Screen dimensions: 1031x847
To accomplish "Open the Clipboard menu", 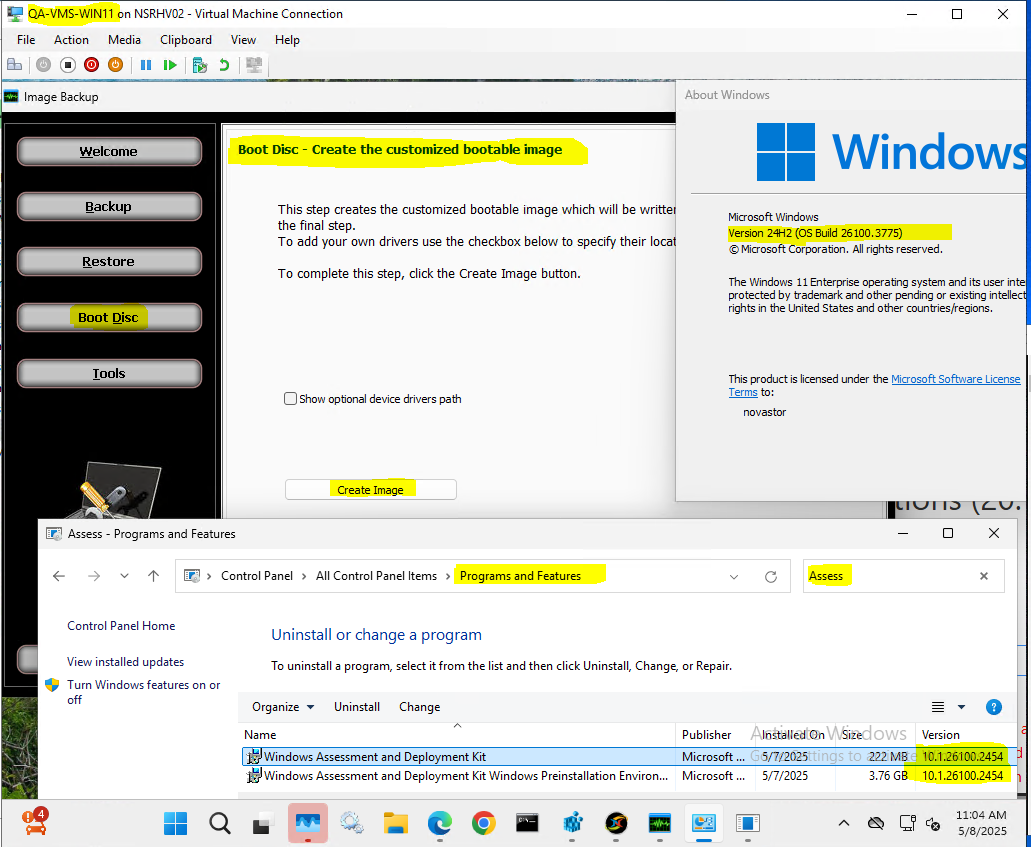I will [186, 39].
